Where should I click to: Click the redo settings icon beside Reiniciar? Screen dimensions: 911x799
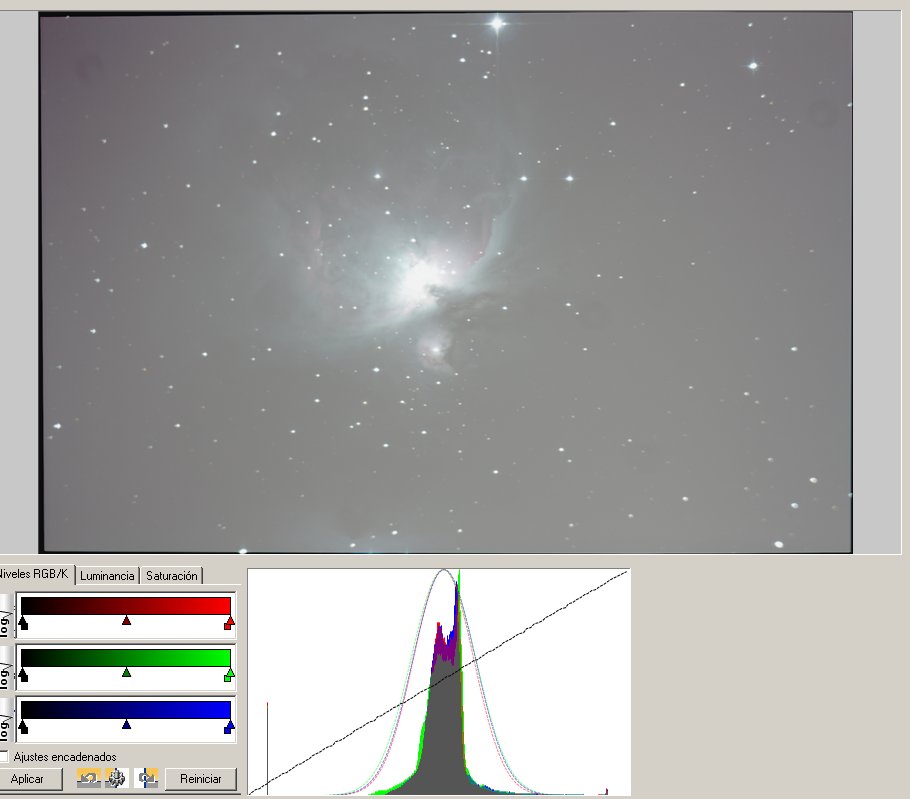point(146,778)
